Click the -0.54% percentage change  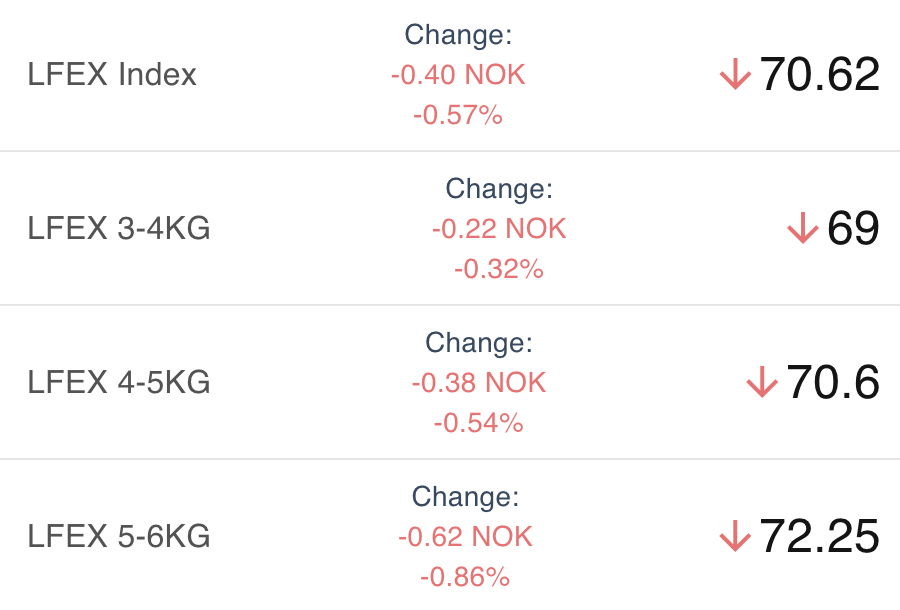(x=479, y=423)
